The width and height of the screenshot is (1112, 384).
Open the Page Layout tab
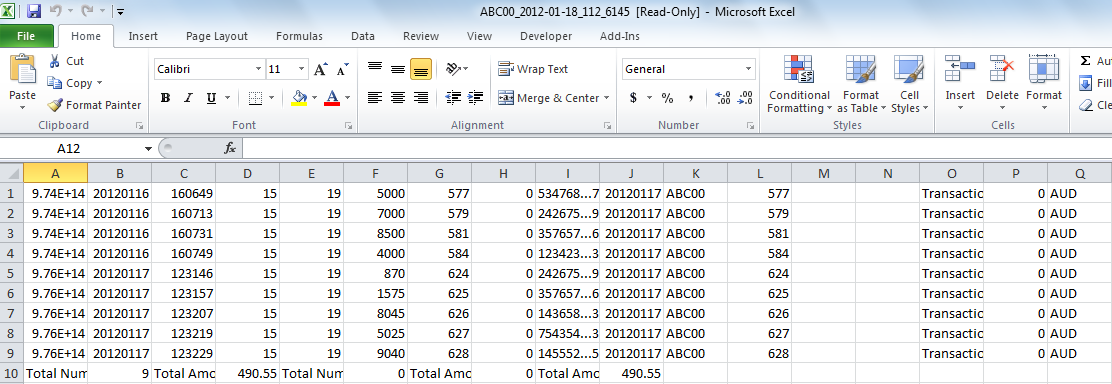pyautogui.click(x=217, y=36)
